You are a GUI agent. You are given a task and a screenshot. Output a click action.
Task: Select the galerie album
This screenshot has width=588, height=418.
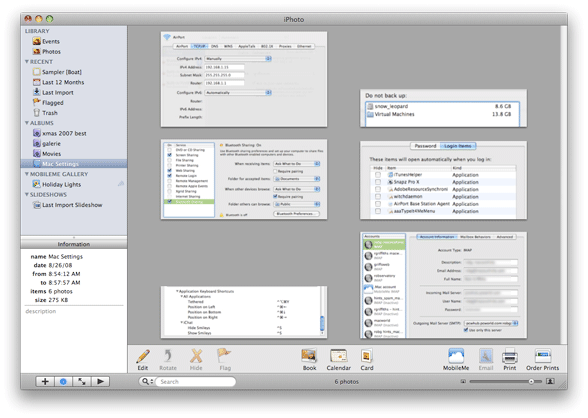46,143
